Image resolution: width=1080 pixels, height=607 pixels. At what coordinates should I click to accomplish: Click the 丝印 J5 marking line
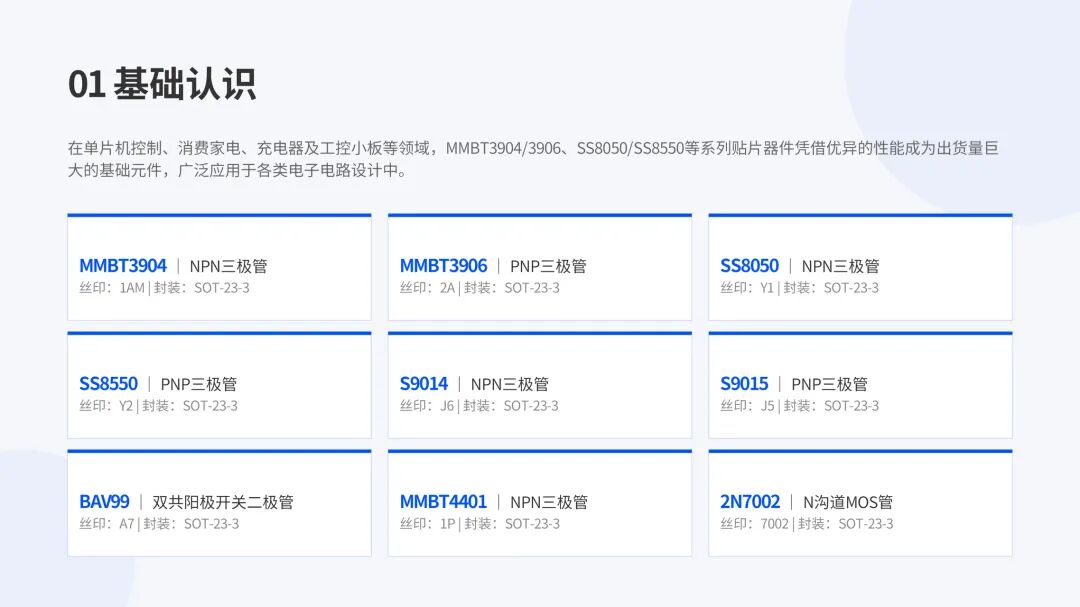pyautogui.click(x=799, y=406)
